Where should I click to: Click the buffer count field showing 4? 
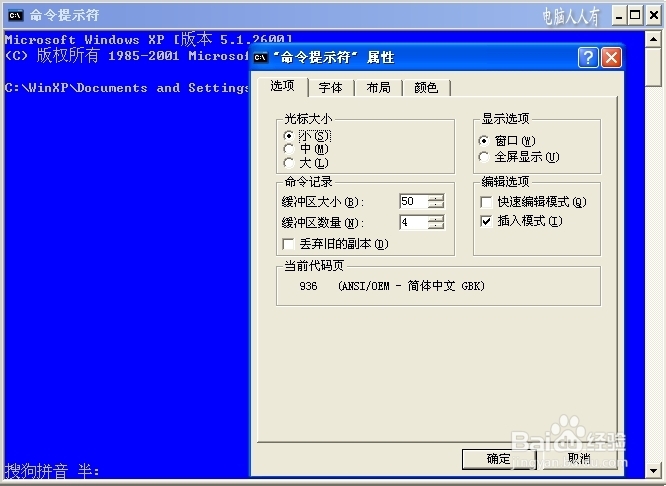click(414, 222)
